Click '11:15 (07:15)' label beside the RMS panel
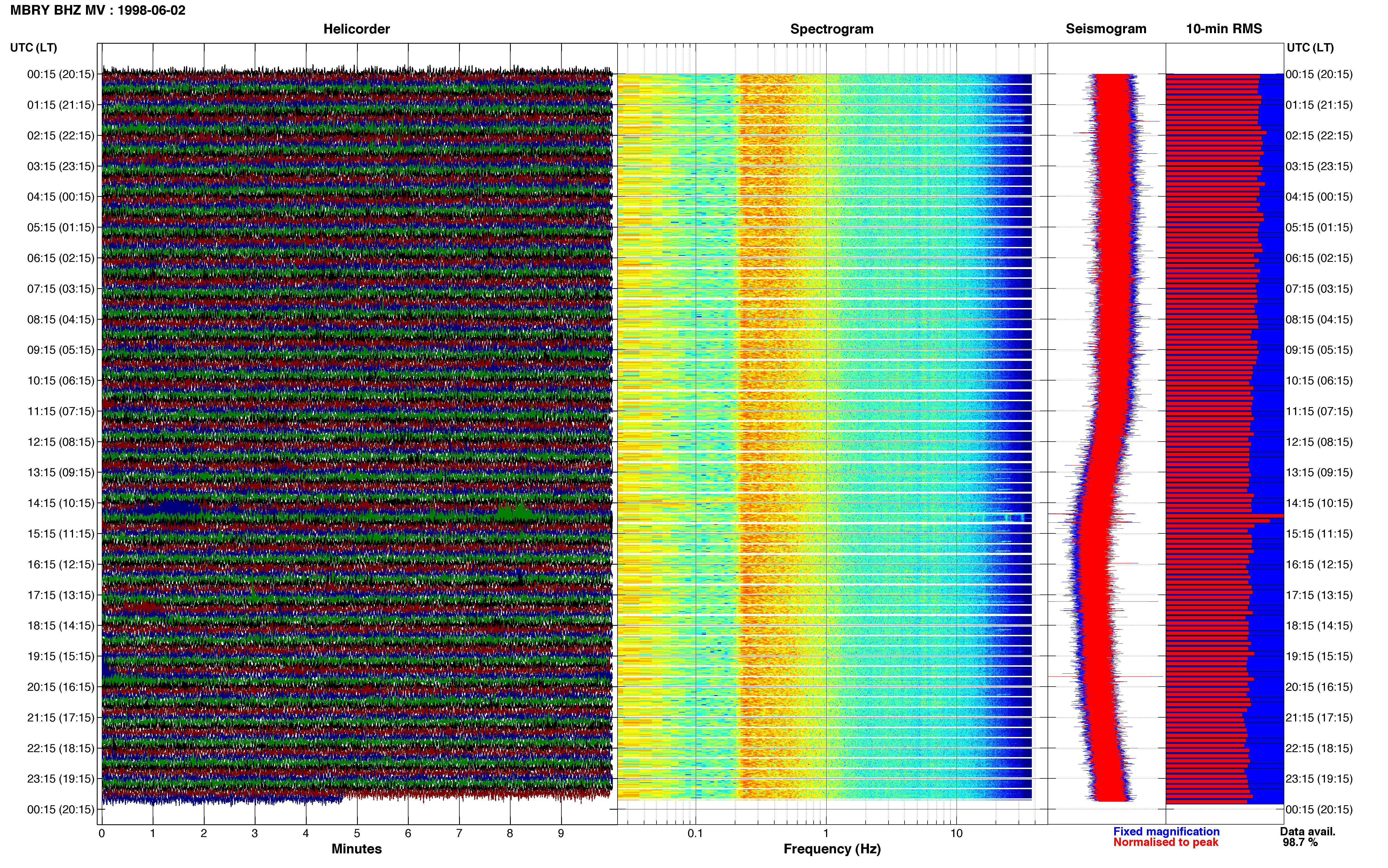The image size is (1388, 868). [x=1319, y=412]
